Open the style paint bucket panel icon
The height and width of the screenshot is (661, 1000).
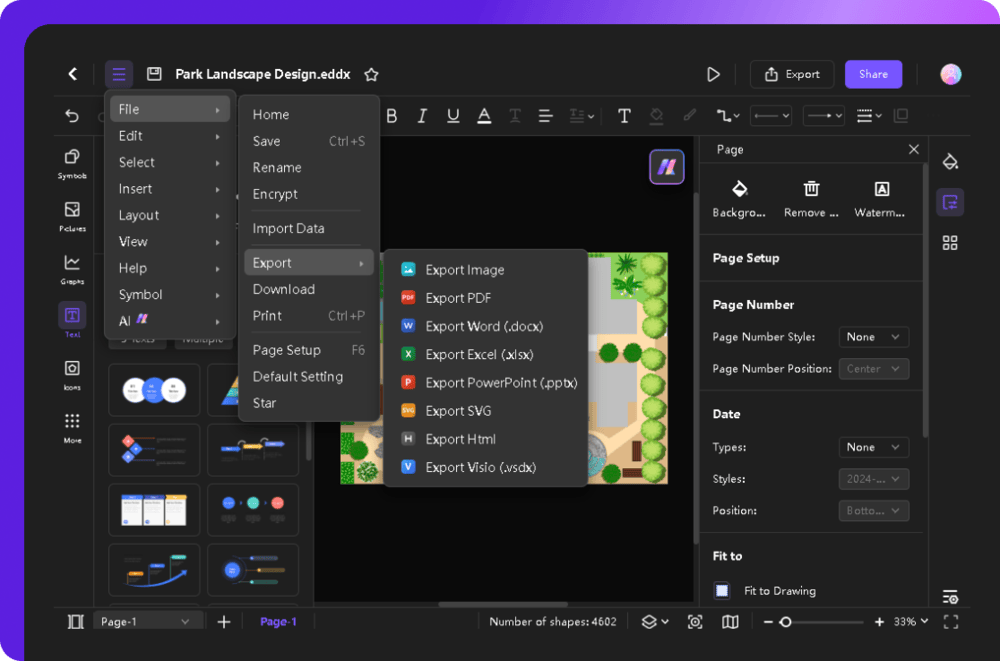[x=950, y=162]
